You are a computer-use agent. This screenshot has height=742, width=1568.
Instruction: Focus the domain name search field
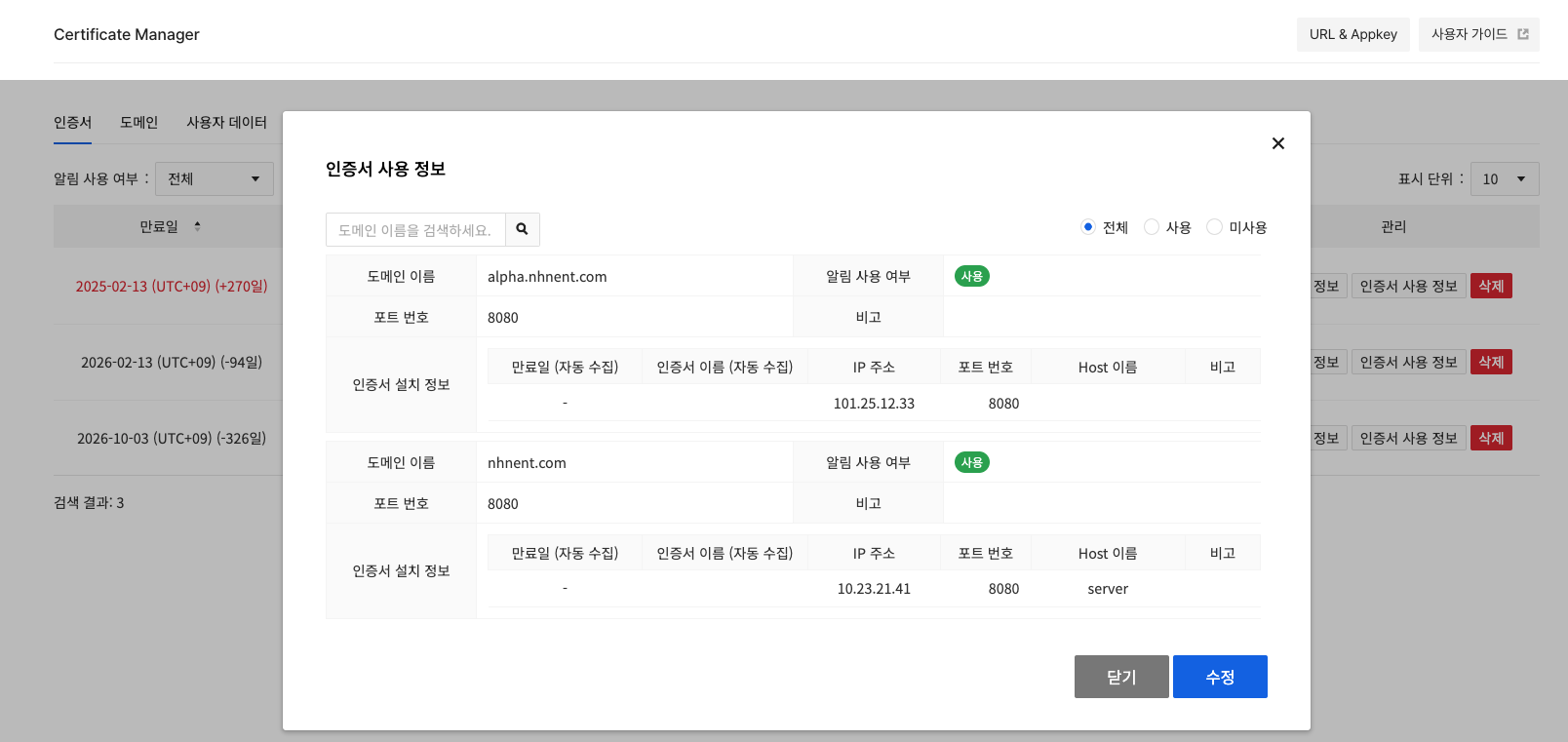pos(415,230)
